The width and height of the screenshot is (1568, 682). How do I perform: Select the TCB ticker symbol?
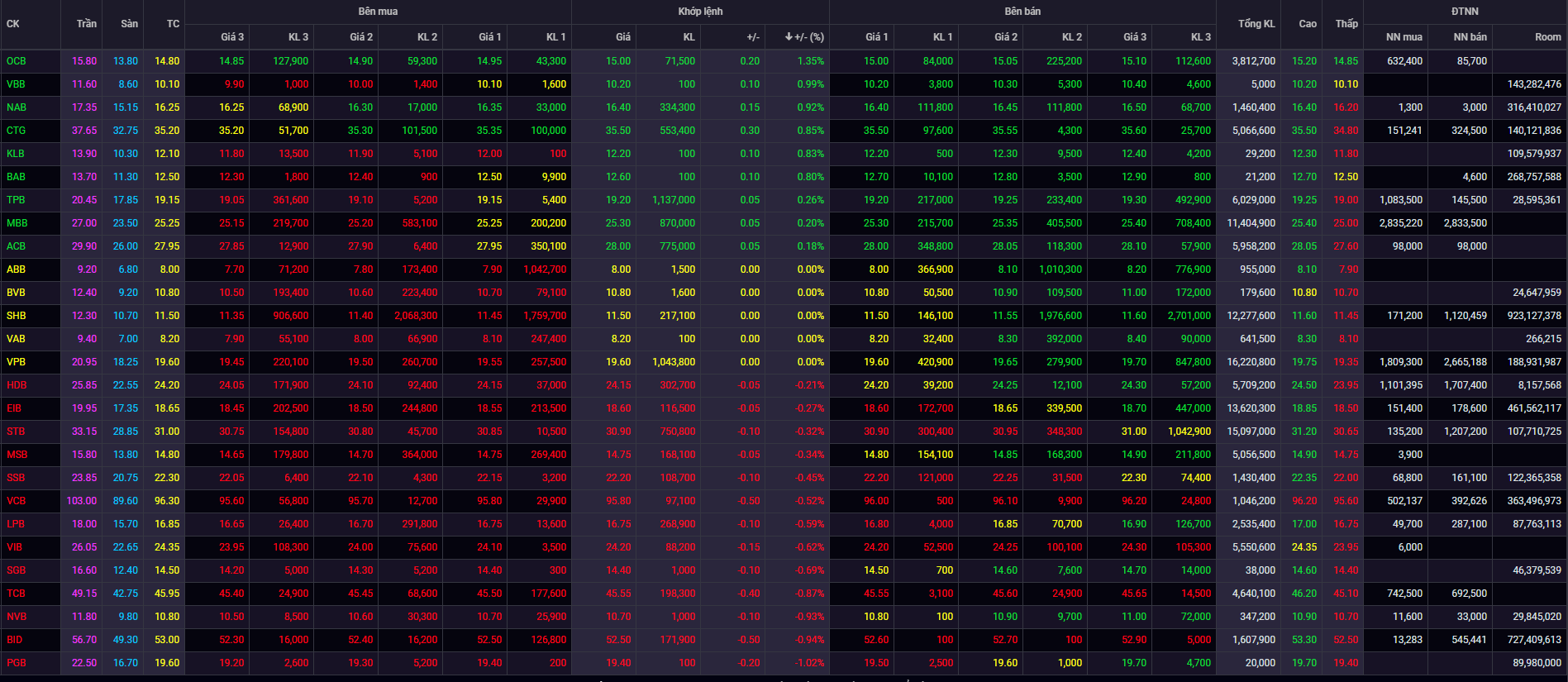tap(16, 594)
